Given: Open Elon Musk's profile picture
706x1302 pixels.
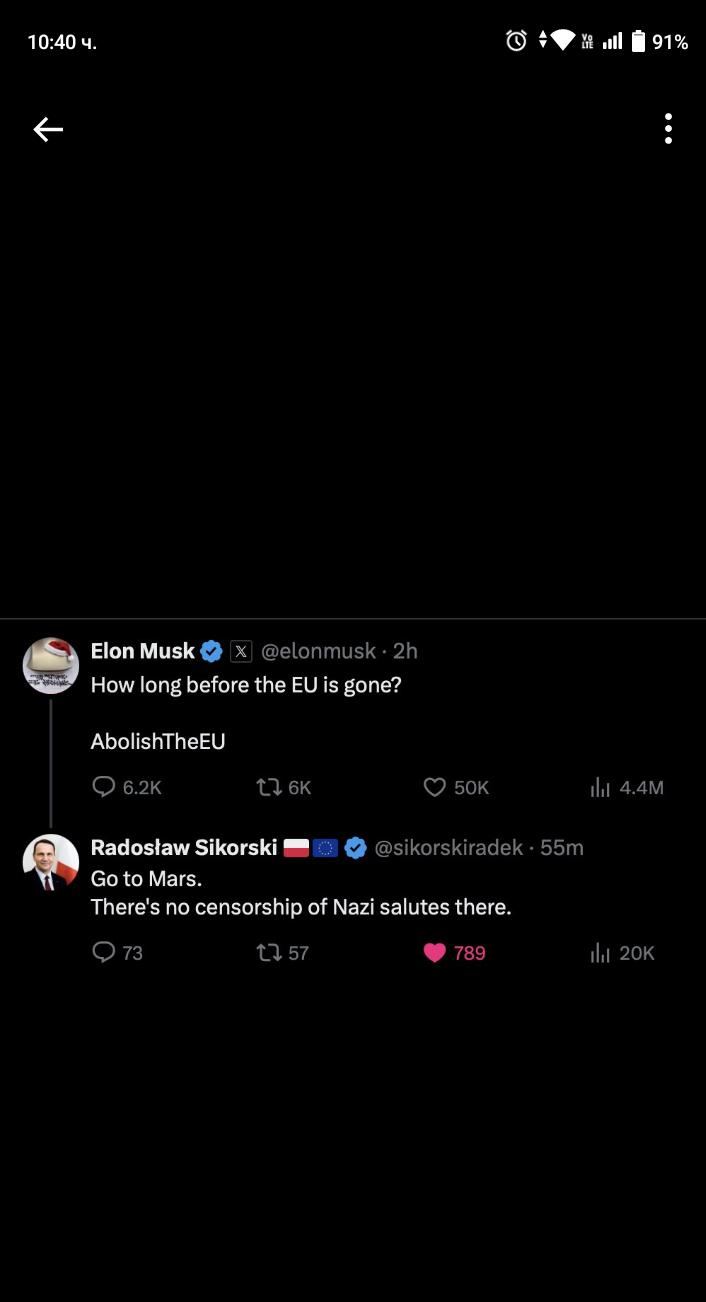Looking at the screenshot, I should coord(51,665).
